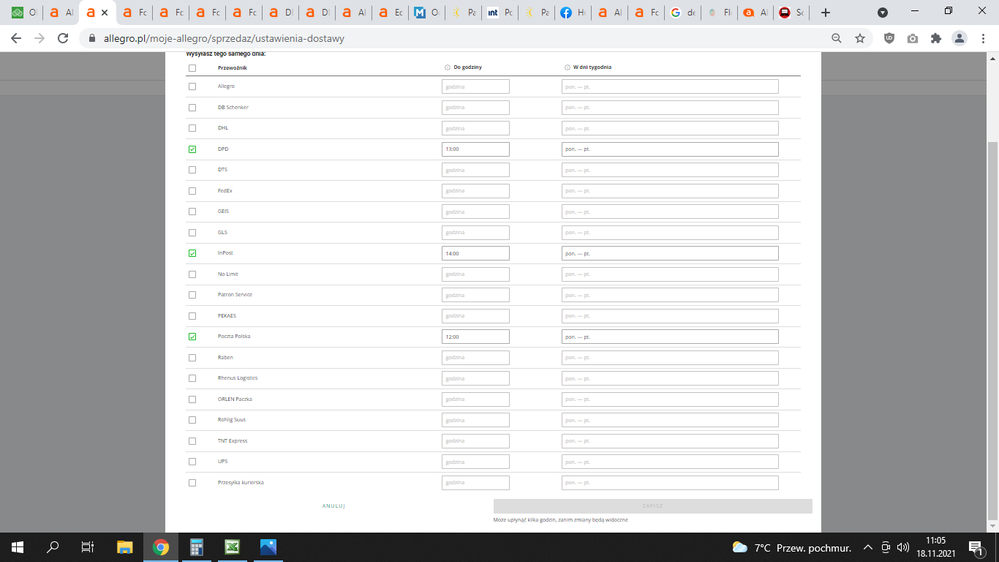Check the GLS carrier checkbox
This screenshot has height=562, width=999.
click(192, 233)
